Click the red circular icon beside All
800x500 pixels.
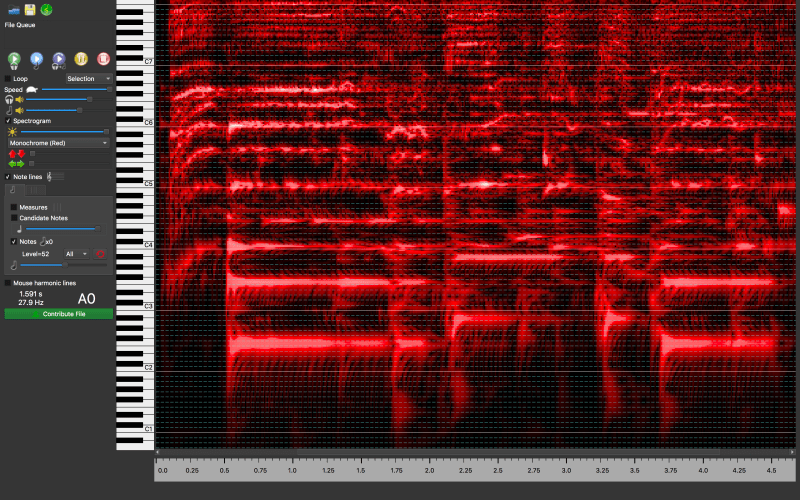pos(100,254)
